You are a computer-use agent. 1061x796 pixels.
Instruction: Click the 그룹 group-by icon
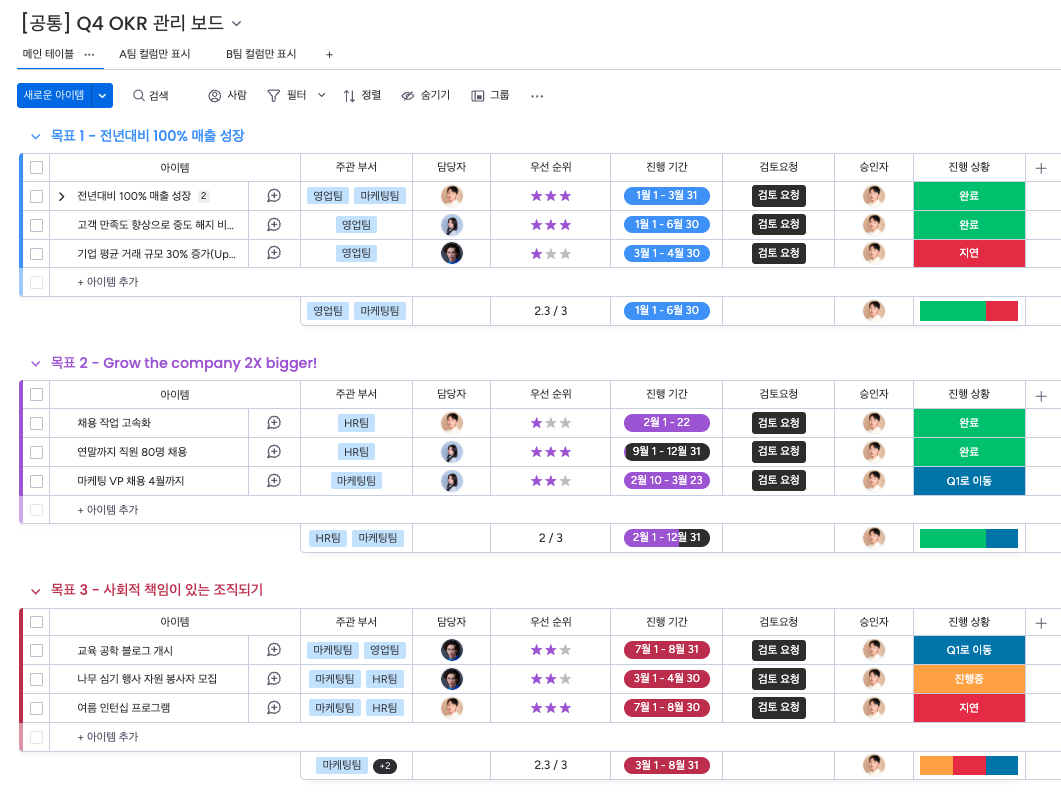(478, 96)
